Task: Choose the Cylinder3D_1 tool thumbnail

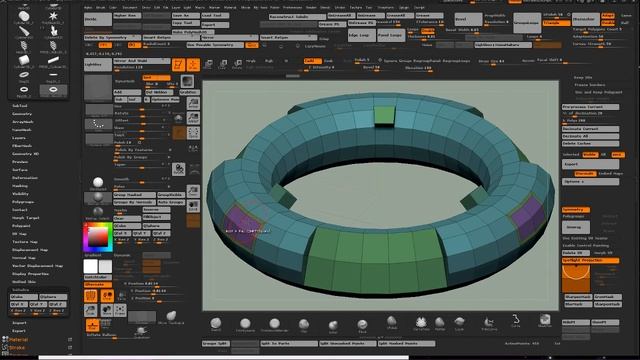Action: (x=24, y=16)
